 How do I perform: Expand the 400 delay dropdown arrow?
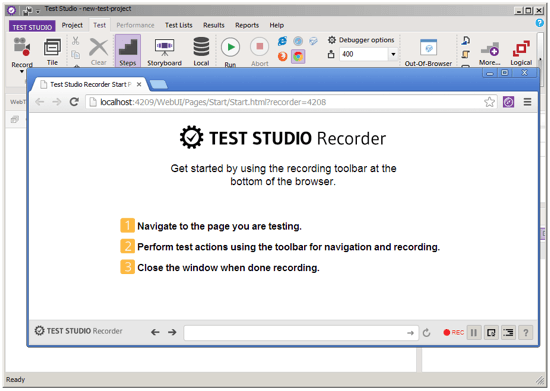click(x=393, y=54)
